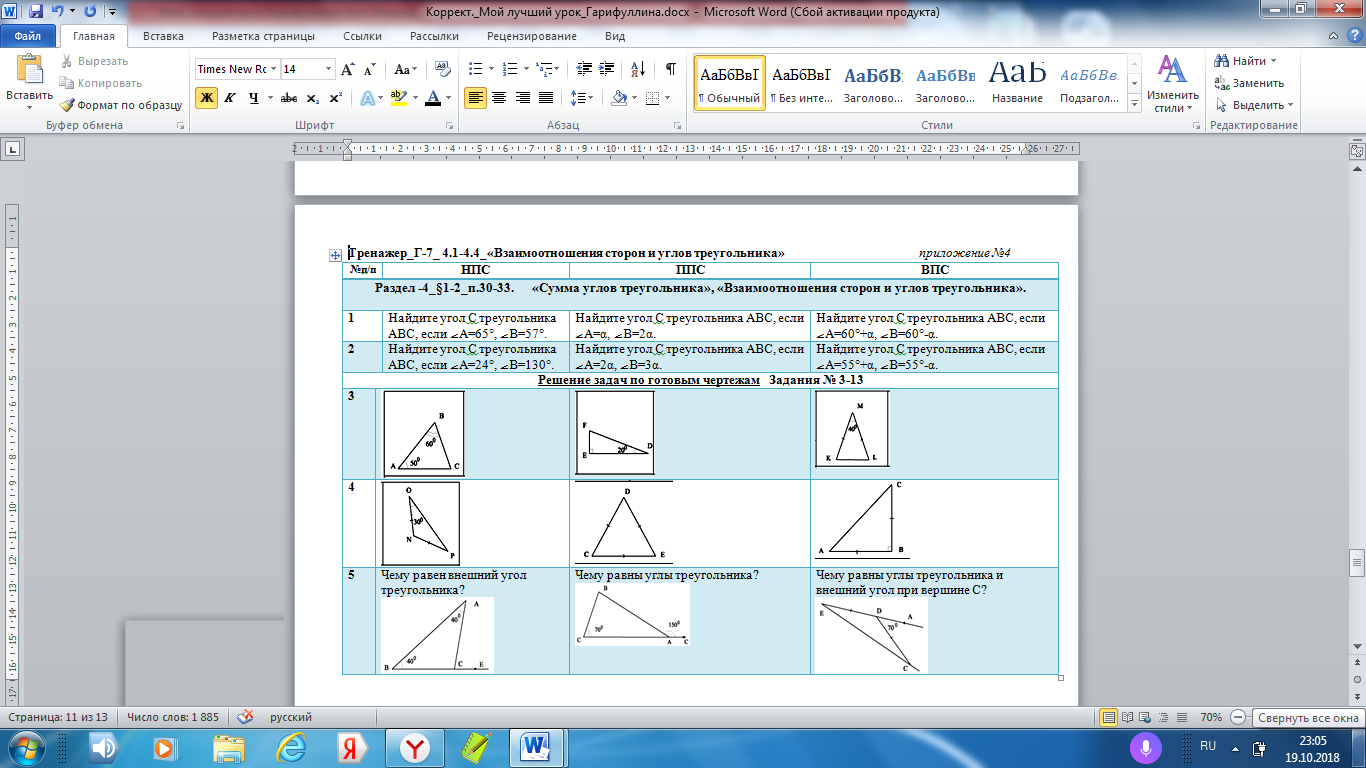This screenshot has height=768, width=1366.
Task: Toggle paragraph marks (¶) display
Action: [x=670, y=69]
